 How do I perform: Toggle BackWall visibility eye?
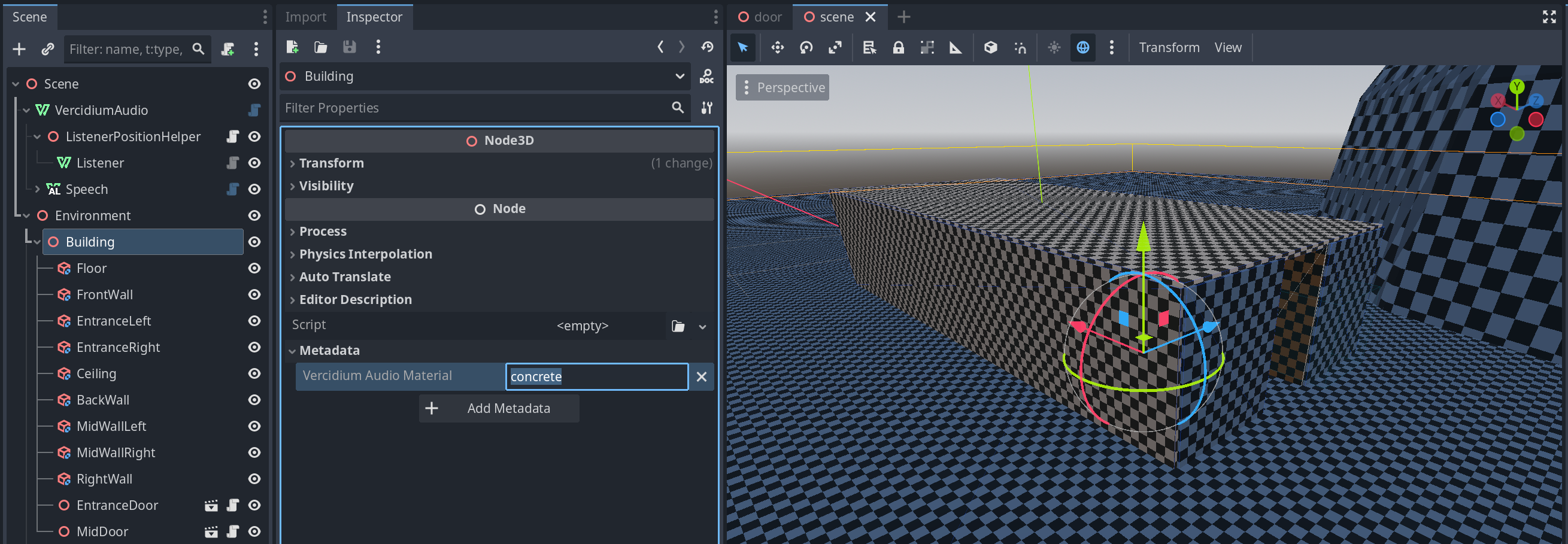[x=254, y=400]
